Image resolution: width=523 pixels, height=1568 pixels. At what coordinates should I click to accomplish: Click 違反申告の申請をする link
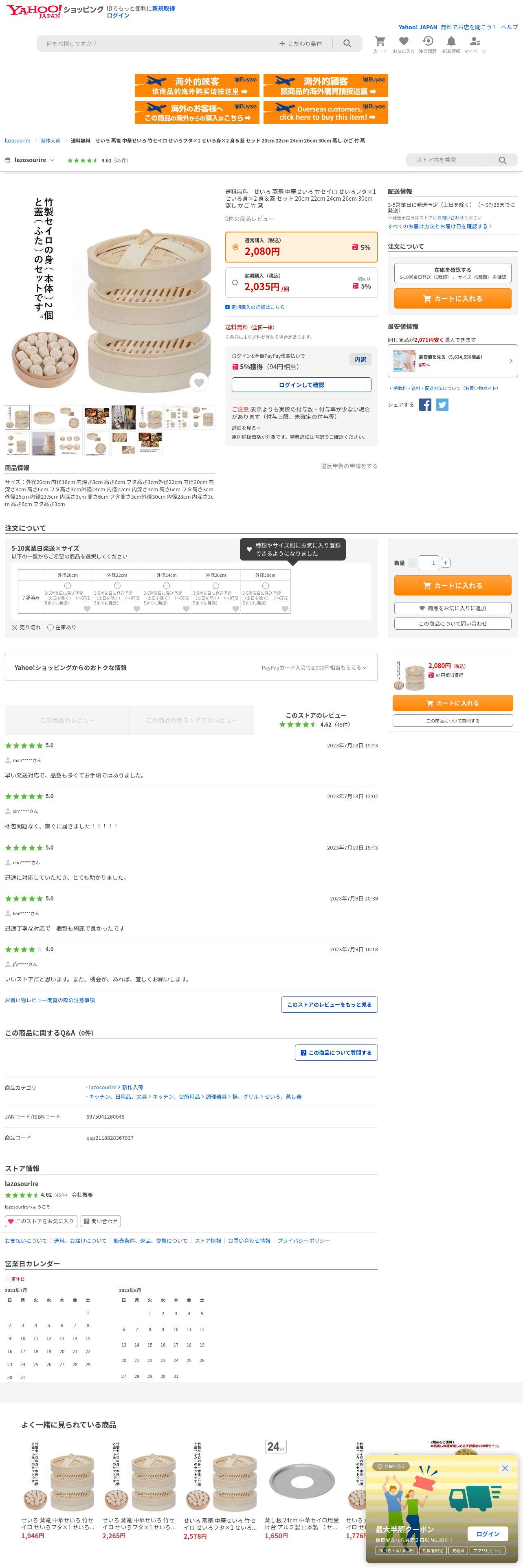(349, 466)
